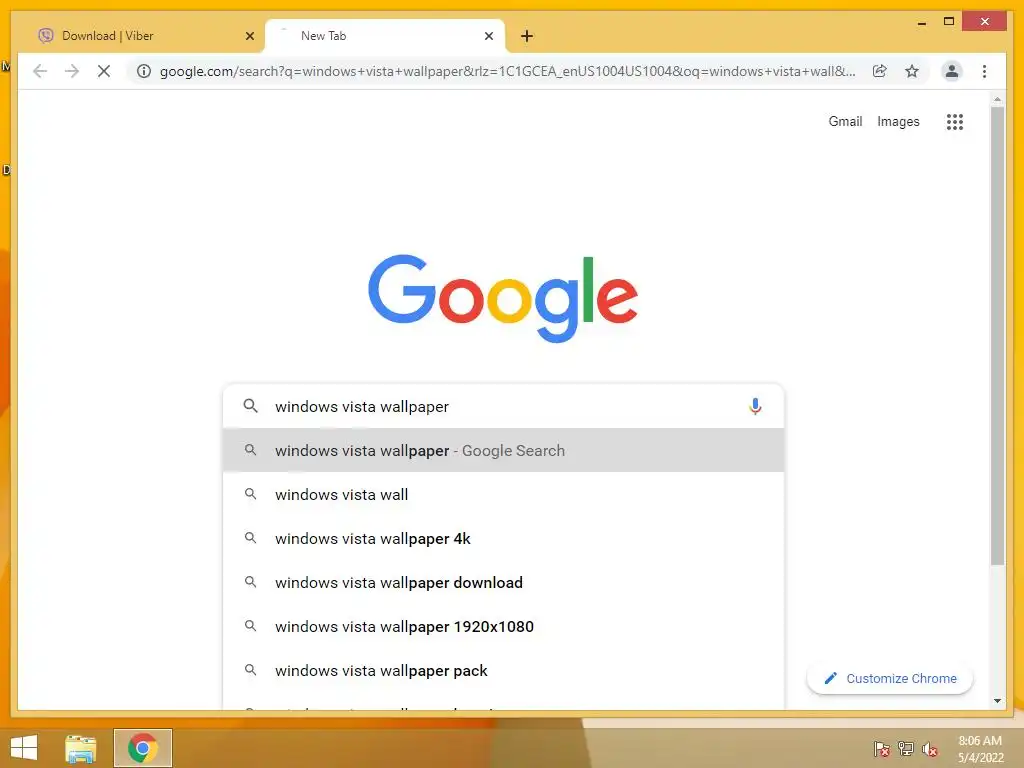Click the search magnifier icon in search box
Viewport: 1024px width, 768px height.
250,406
